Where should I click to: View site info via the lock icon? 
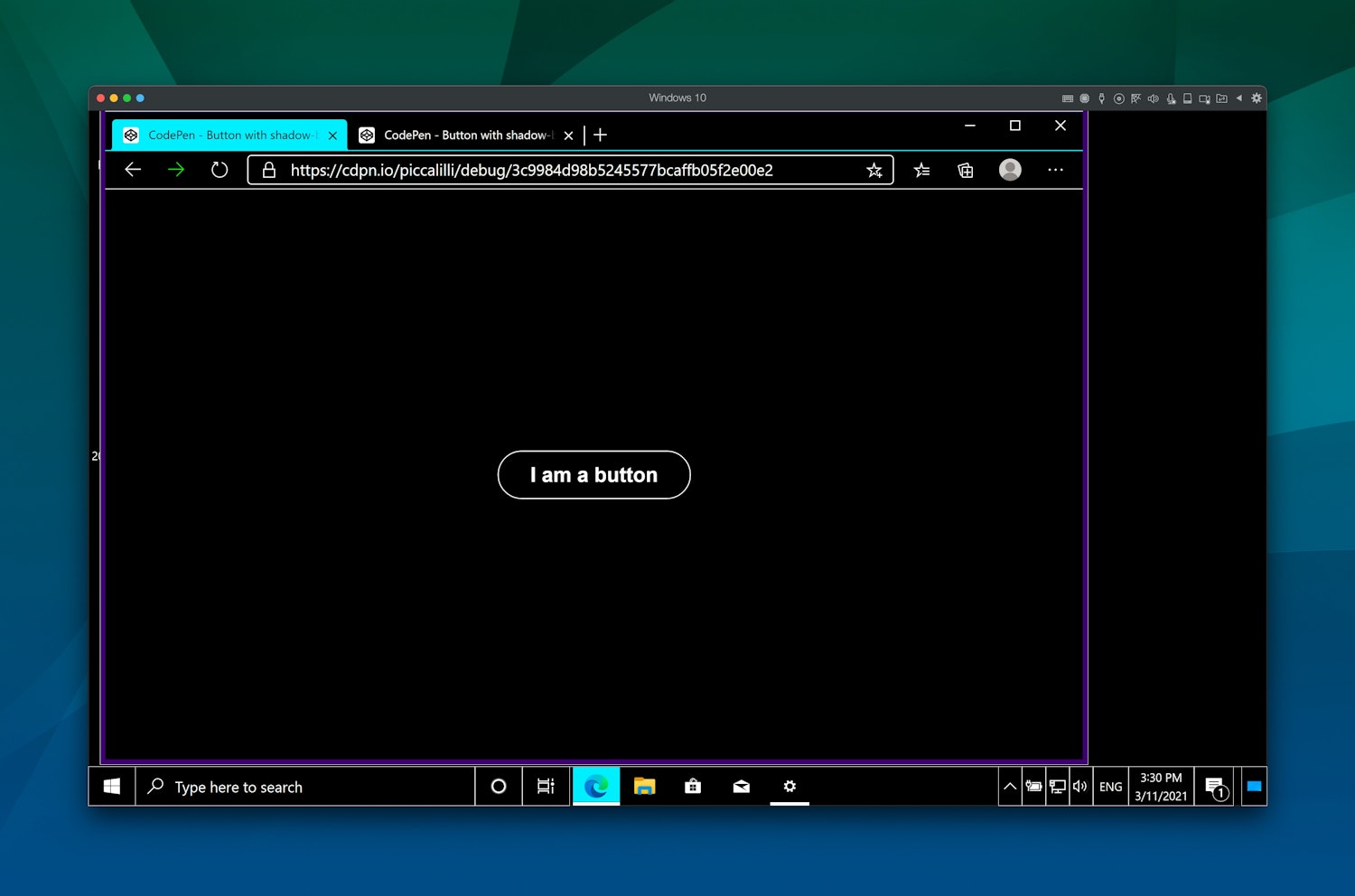[x=268, y=170]
